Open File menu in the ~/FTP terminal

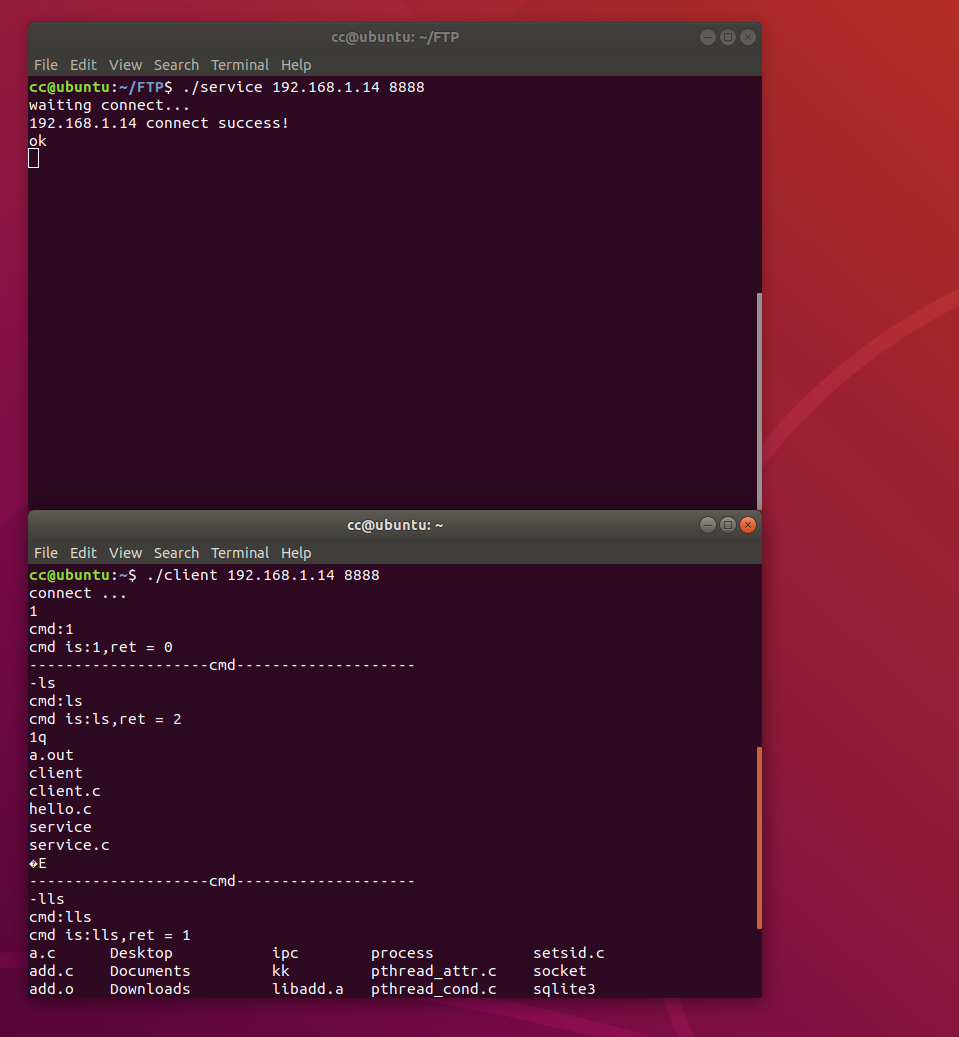46,65
